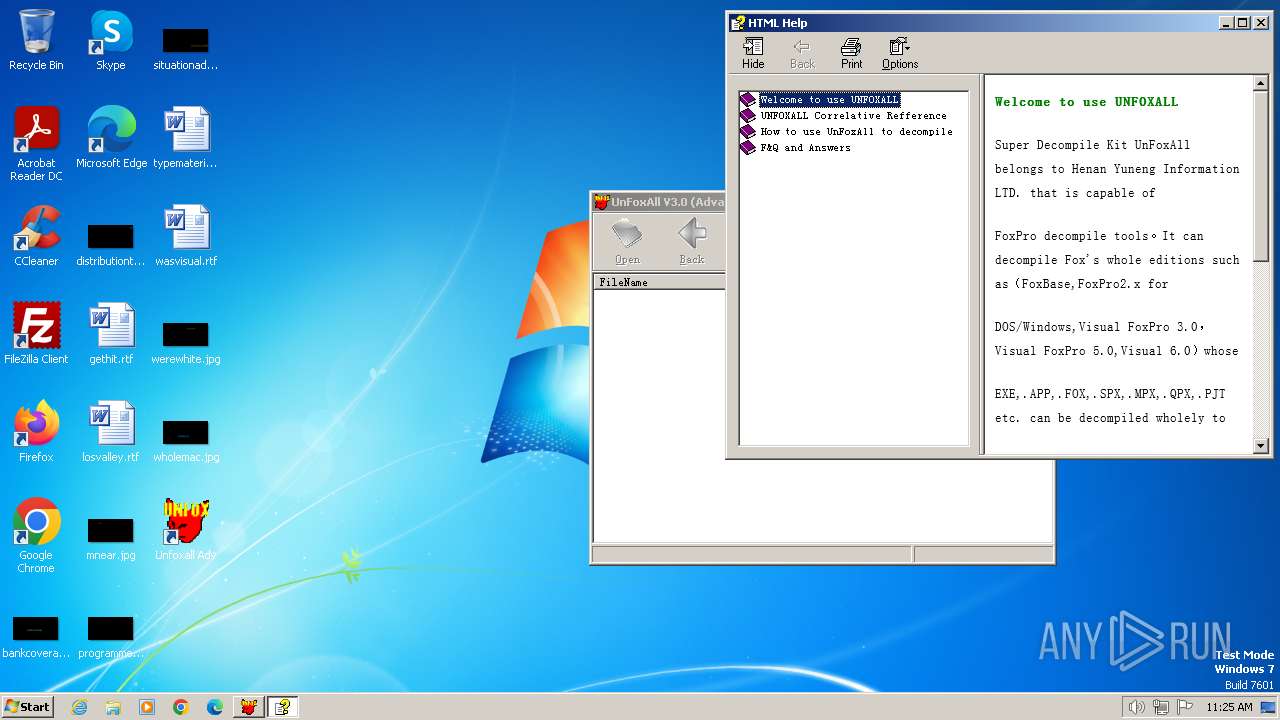
Task: Click the FileName column header in UnFoxAll
Action: [x=660, y=282]
